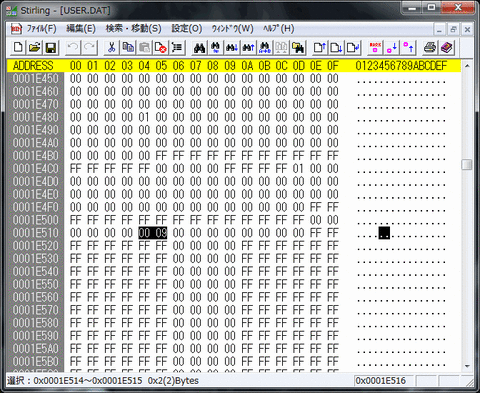480x393 pixels.
Task: Click the 01 byte in row 0001E4C0
Action: pos(298,169)
